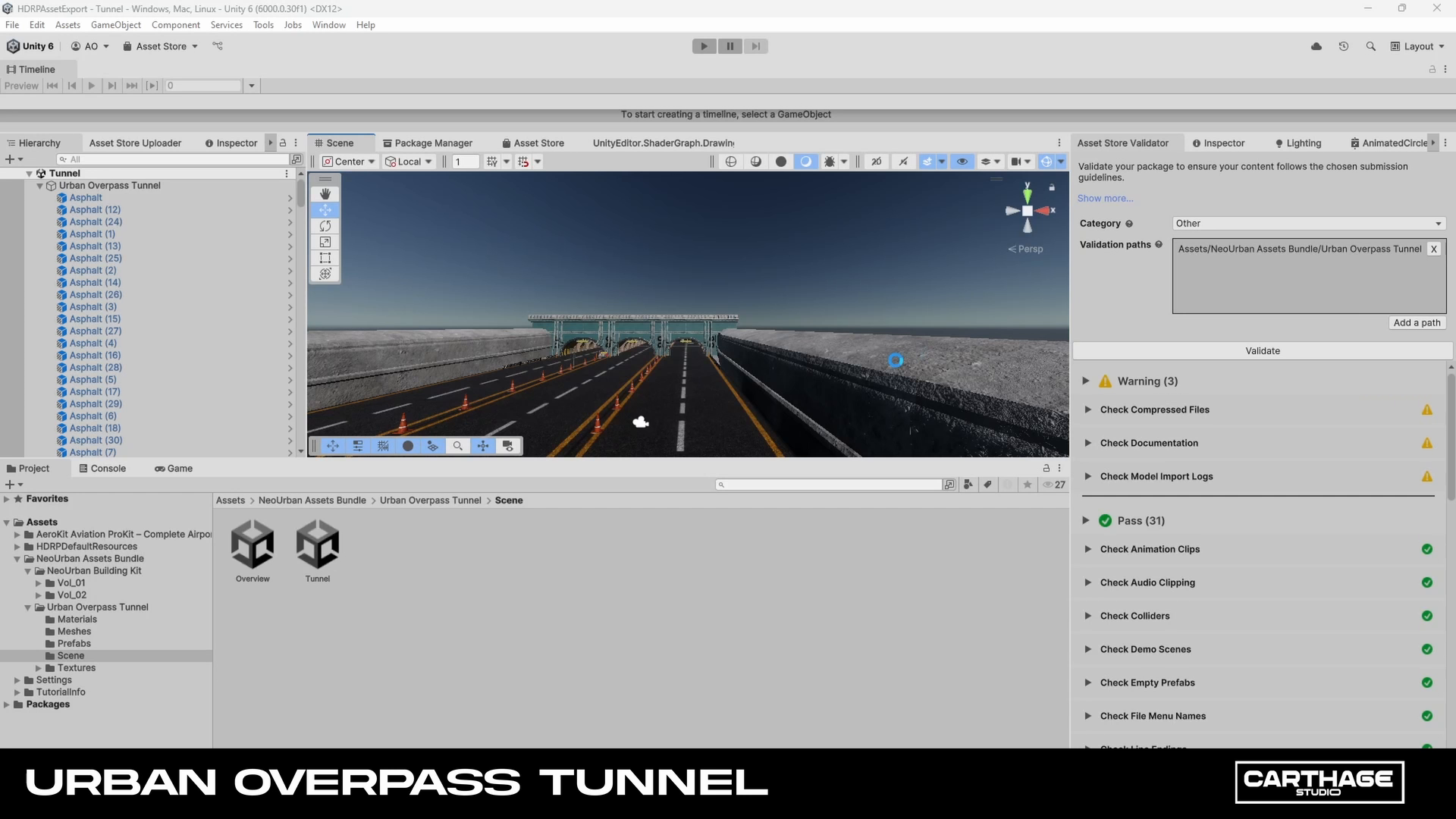Screen dimensions: 1456x819
Task: Select the Materials folder
Action: click(x=77, y=620)
